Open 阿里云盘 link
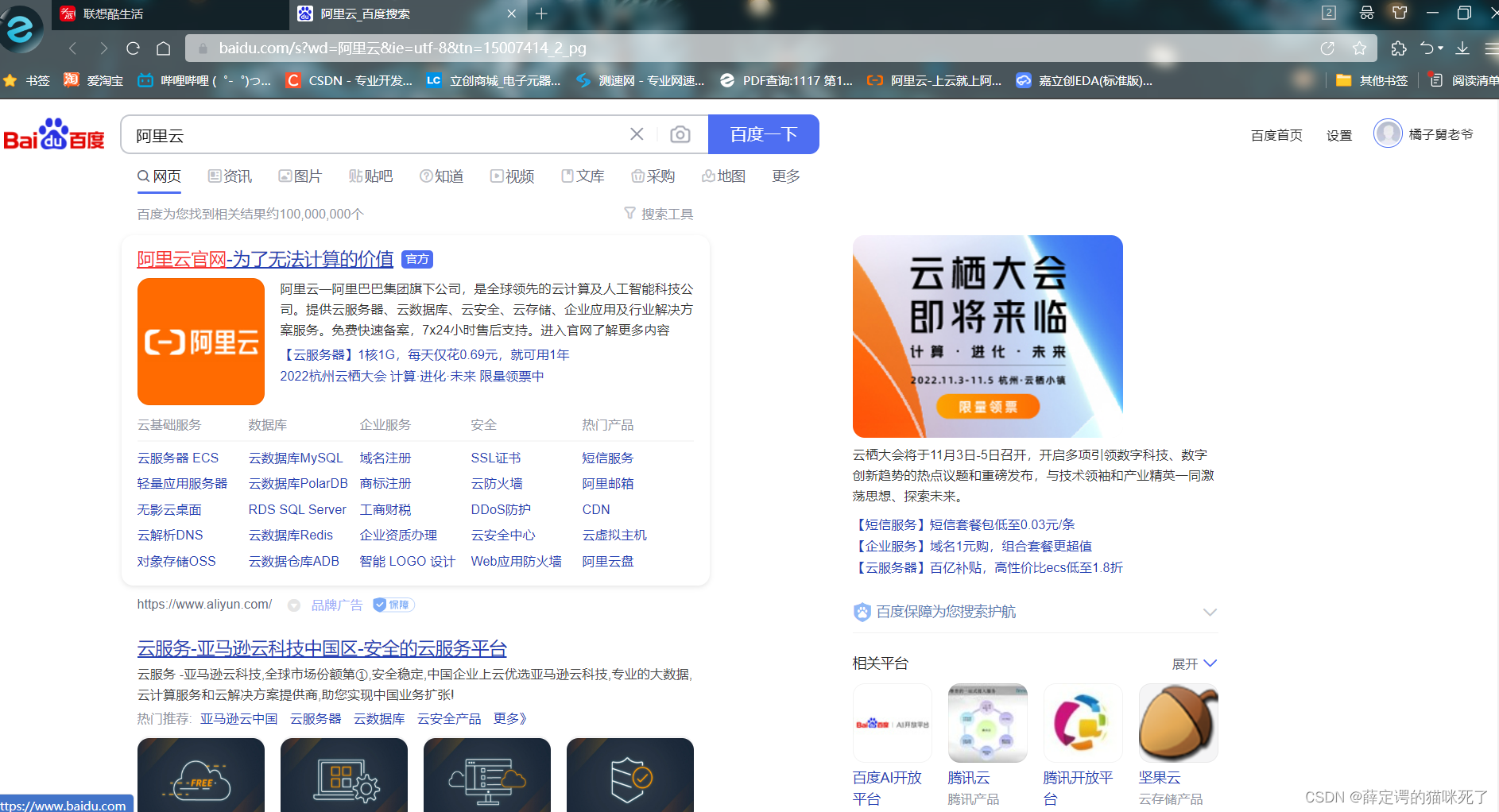 [608, 561]
